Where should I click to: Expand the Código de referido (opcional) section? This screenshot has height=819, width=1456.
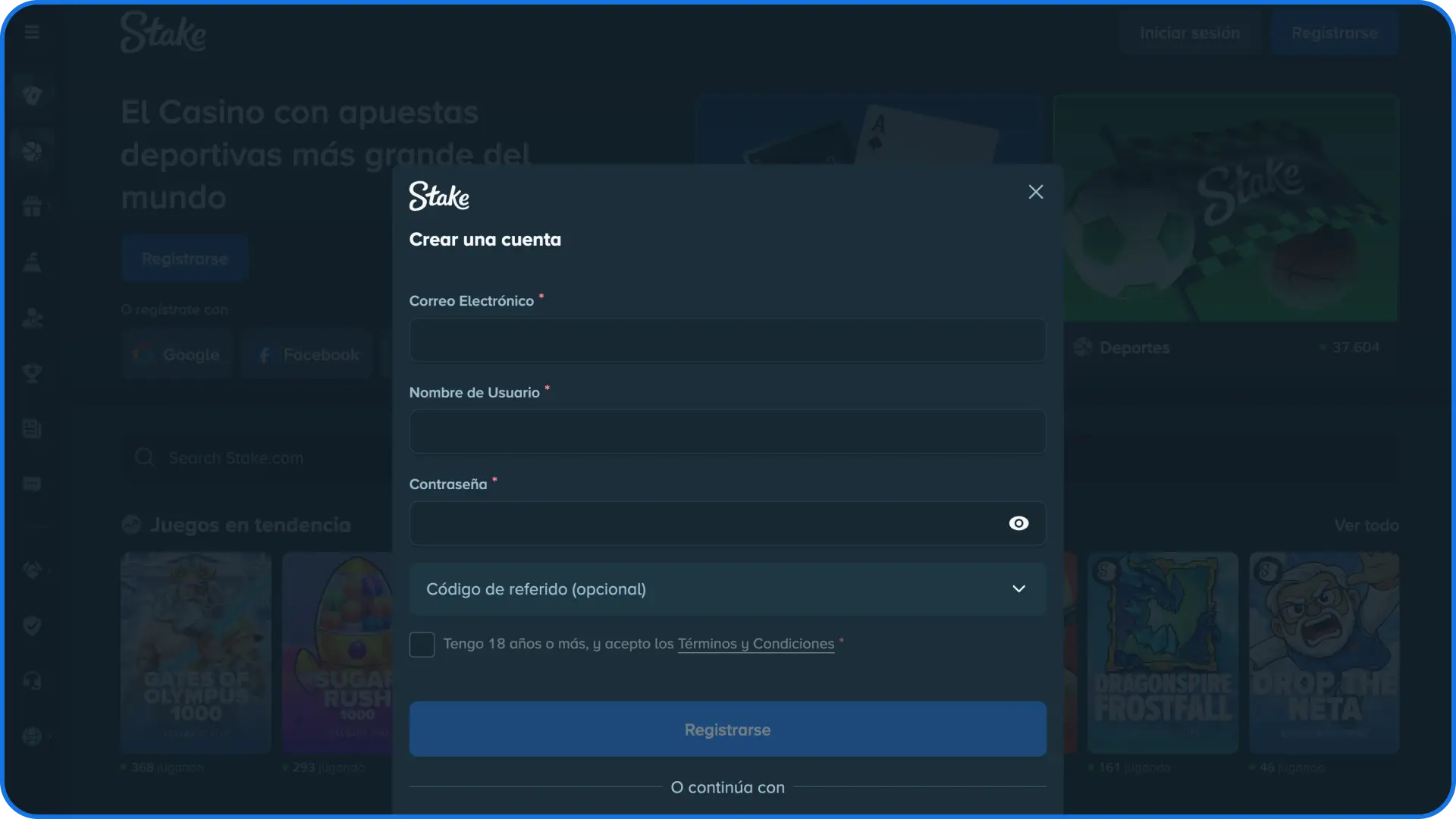tap(728, 589)
